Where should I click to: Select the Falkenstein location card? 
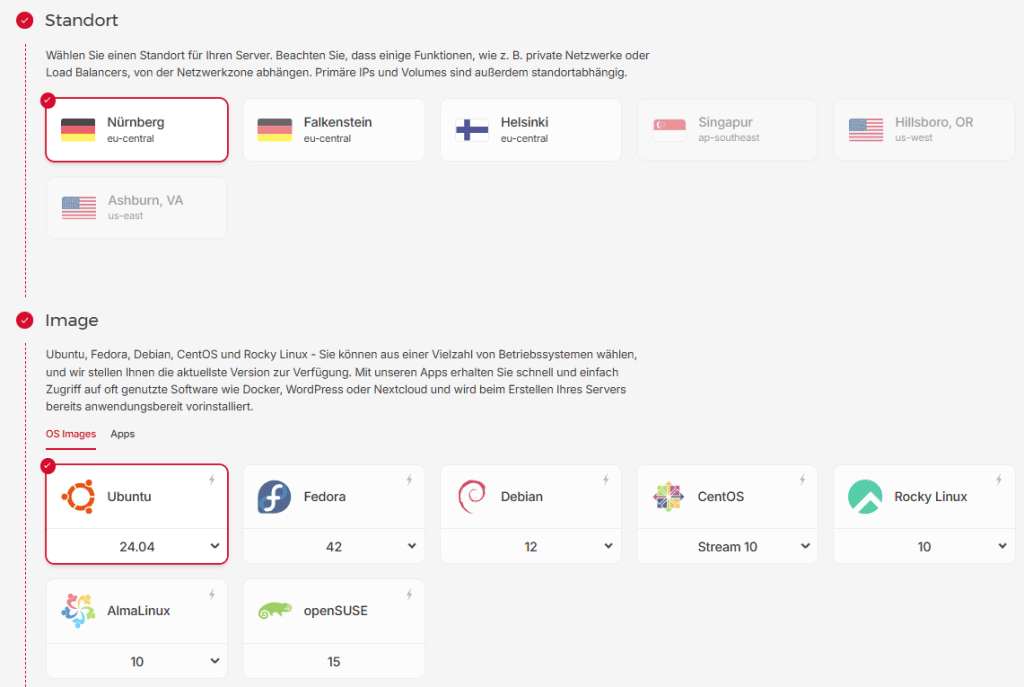333,130
